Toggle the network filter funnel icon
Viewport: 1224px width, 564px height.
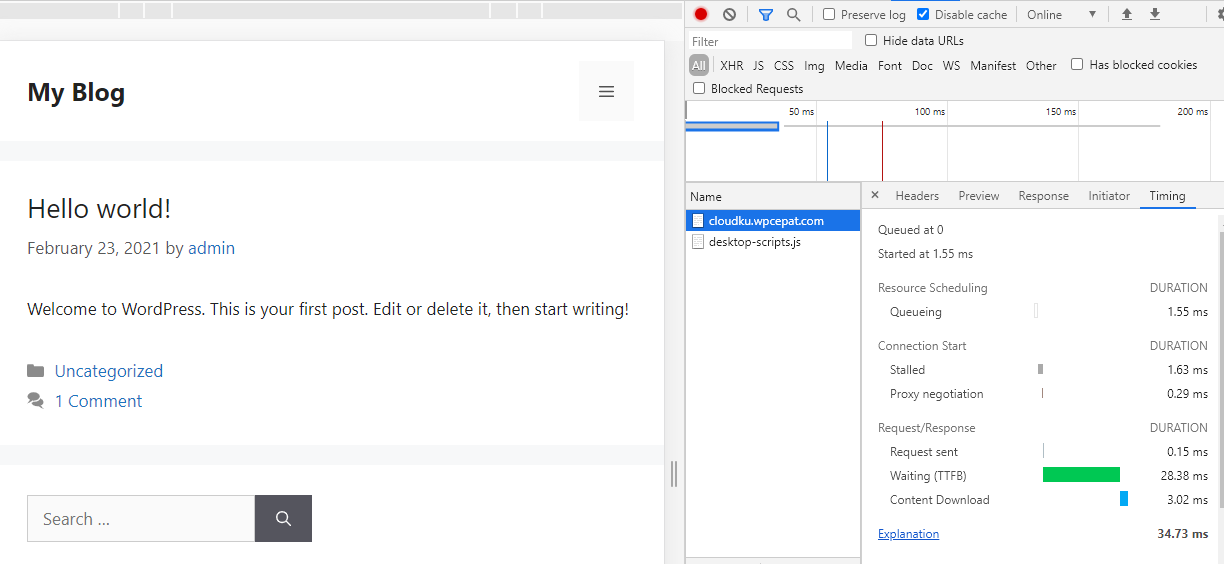(x=765, y=15)
